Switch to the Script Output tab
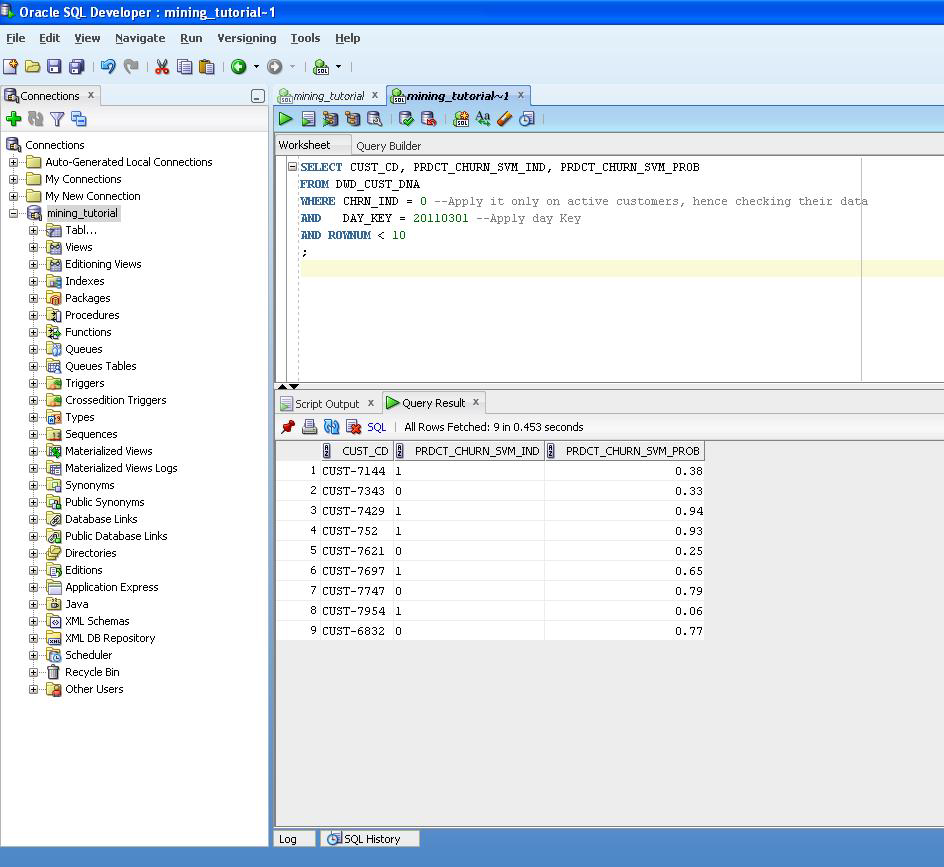The height and width of the screenshot is (867, 944). [326, 404]
